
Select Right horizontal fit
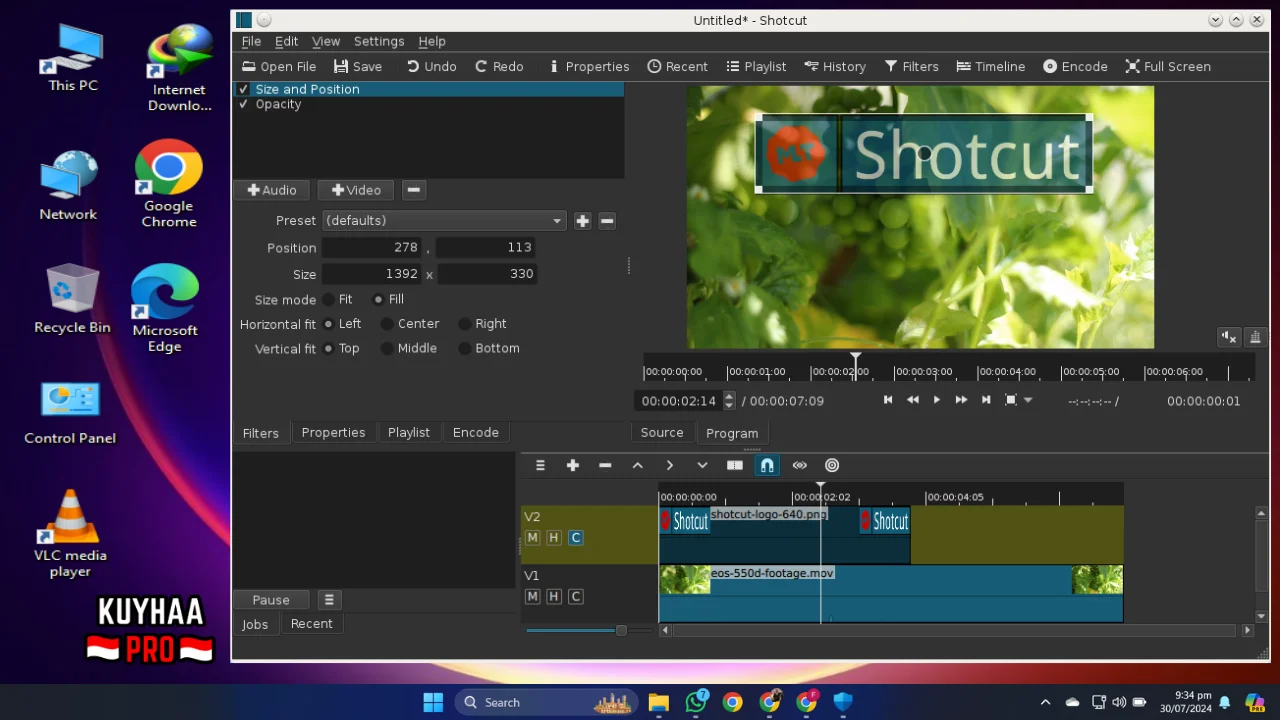pos(483,324)
